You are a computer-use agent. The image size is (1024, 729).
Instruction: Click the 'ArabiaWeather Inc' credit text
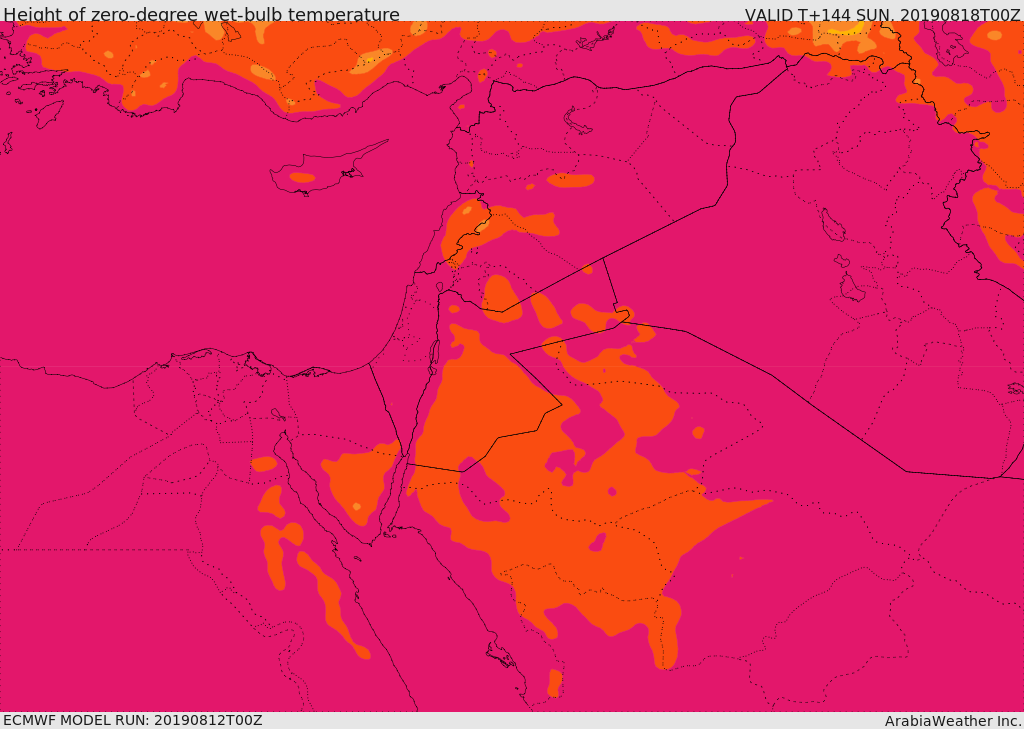click(952, 721)
